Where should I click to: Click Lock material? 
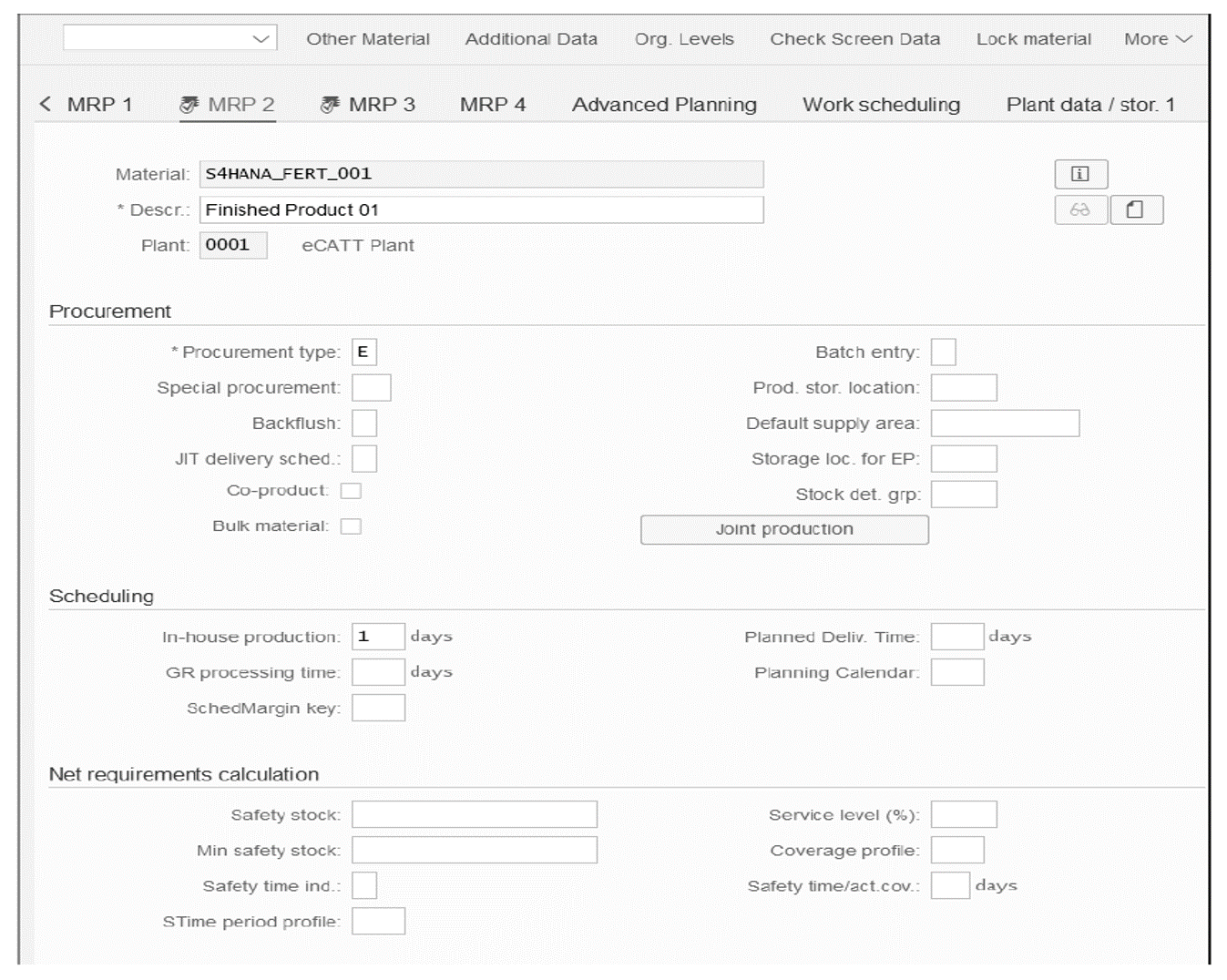click(x=1034, y=38)
